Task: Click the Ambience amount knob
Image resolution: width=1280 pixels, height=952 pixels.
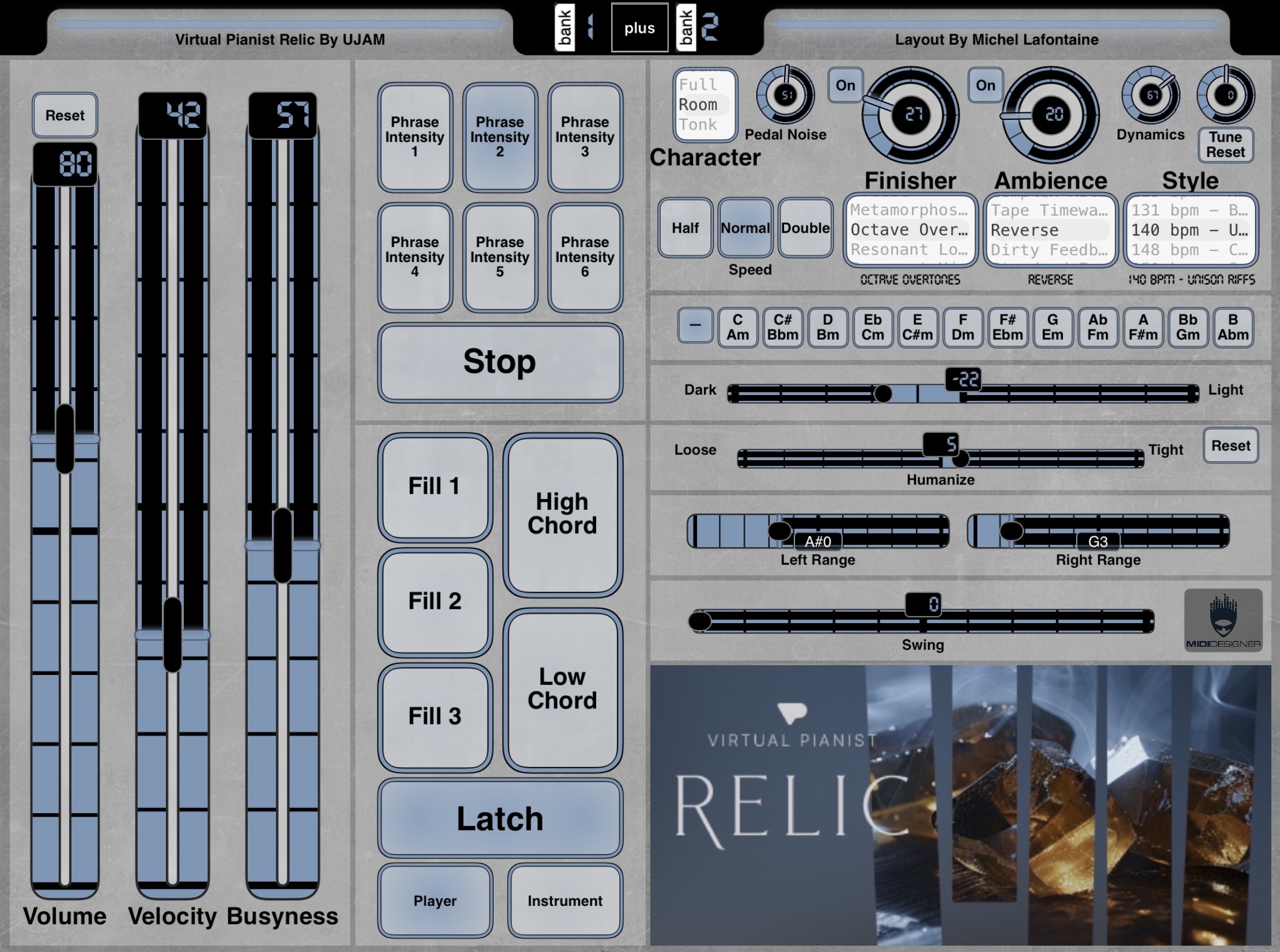Action: (x=1051, y=115)
